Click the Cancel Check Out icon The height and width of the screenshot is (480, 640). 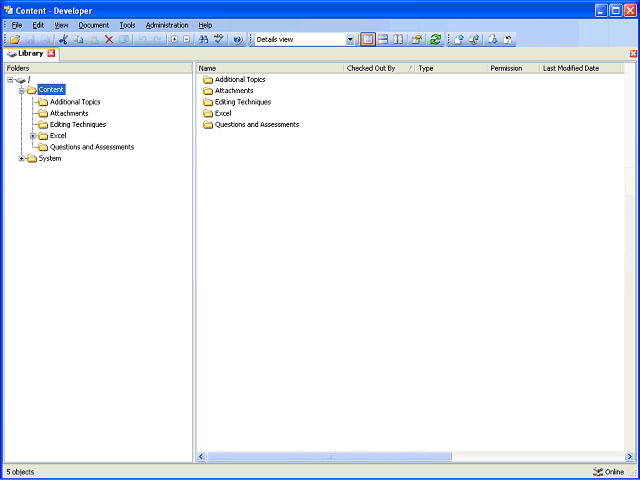[508, 40]
